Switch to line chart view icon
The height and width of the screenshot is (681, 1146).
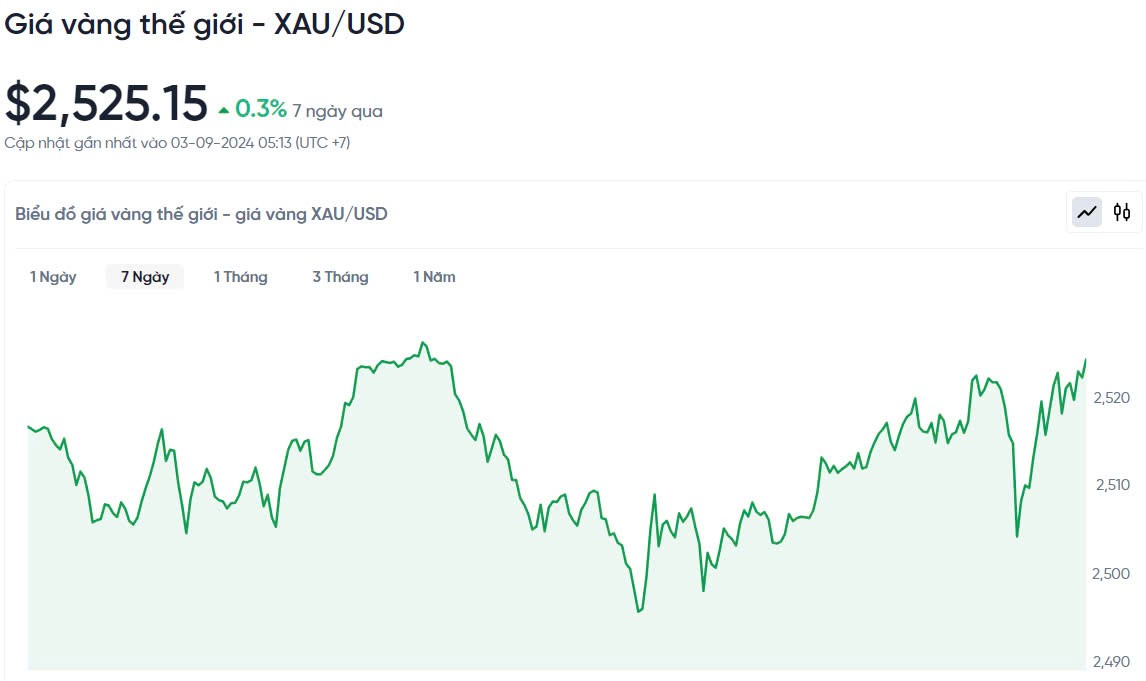(1087, 212)
